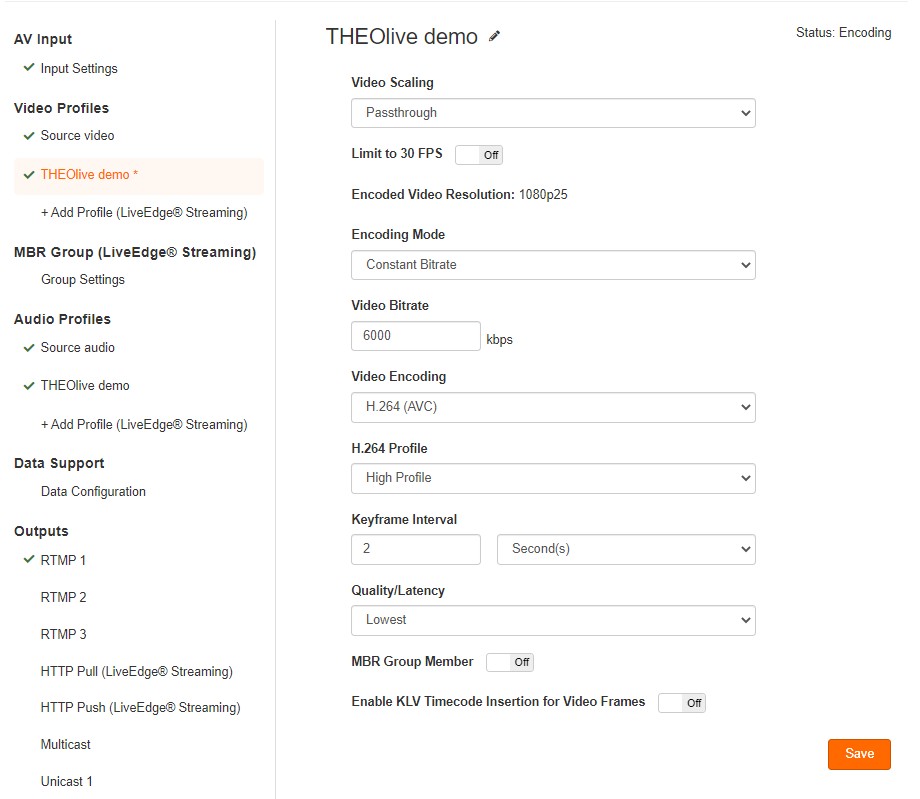920x799 pixels.
Task: Open Data Configuration under Data Support
Action: coord(93,492)
